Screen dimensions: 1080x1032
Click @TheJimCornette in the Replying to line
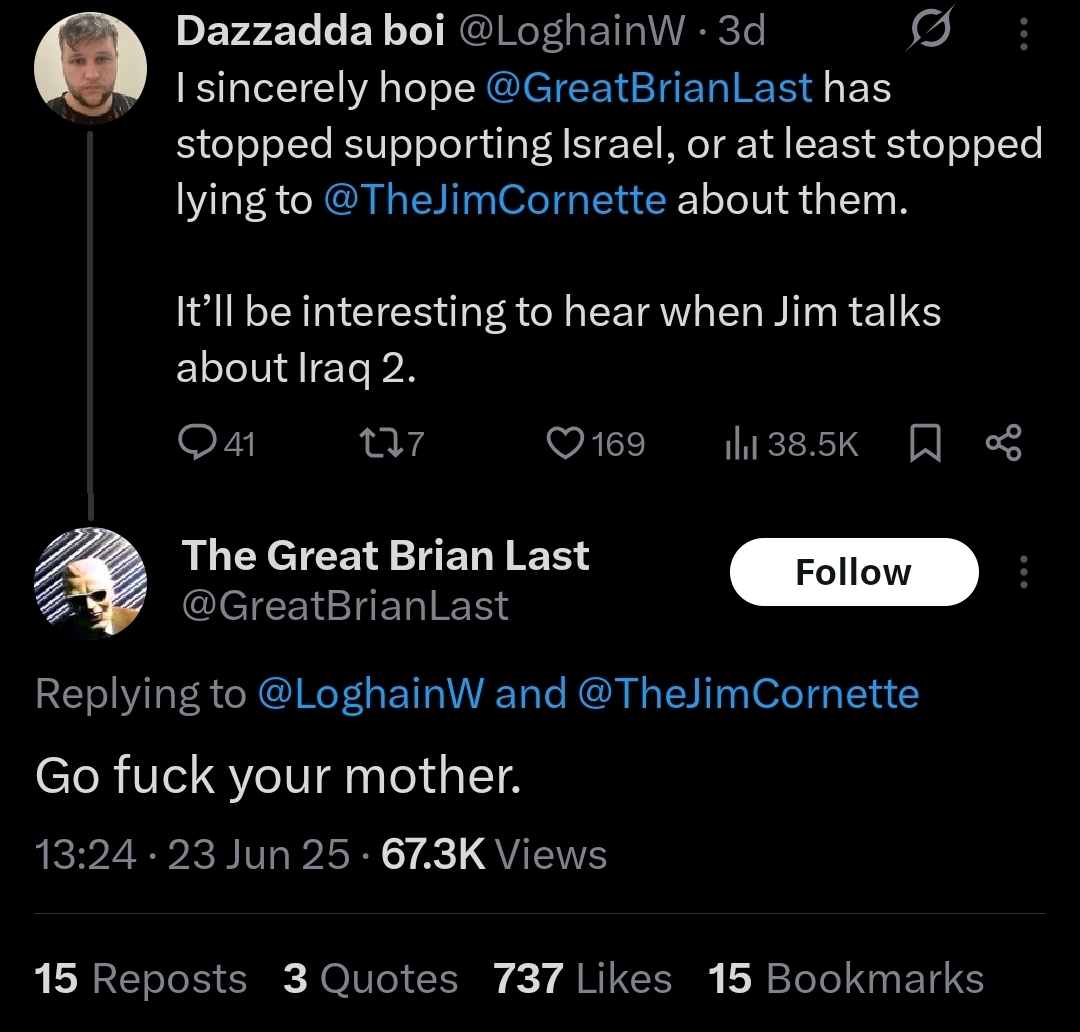[x=748, y=694]
